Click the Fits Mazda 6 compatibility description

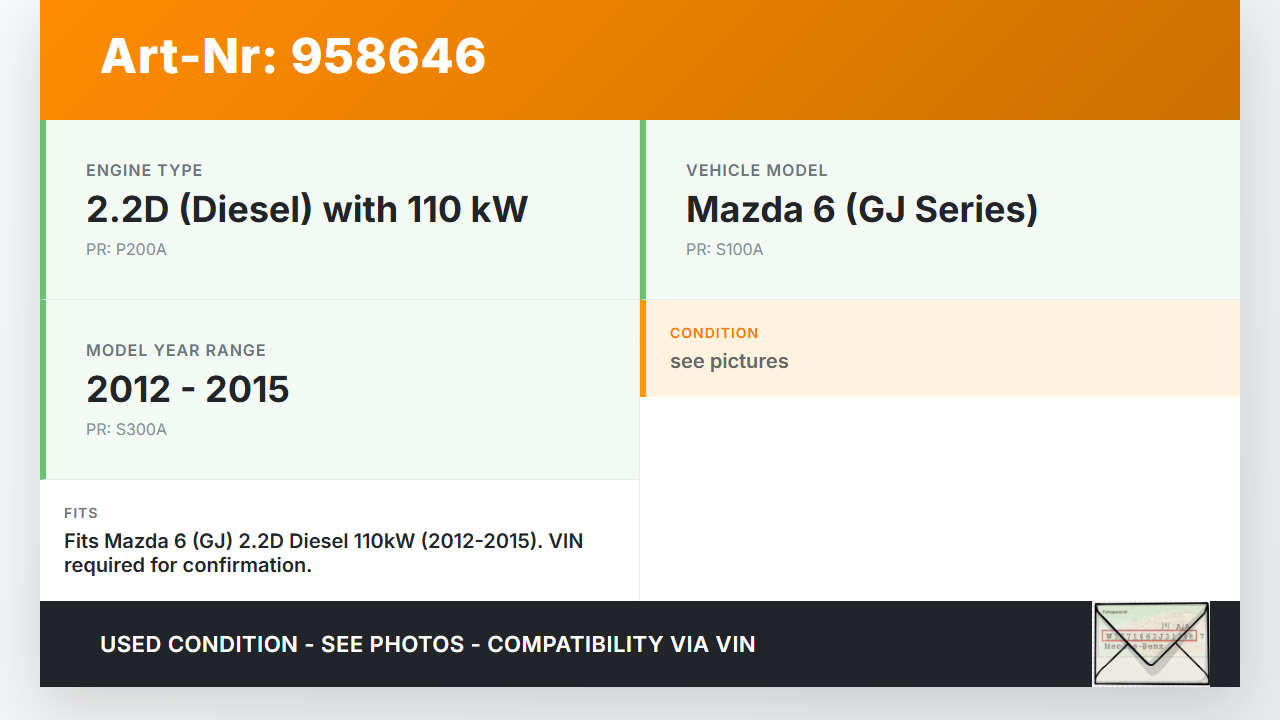point(323,553)
